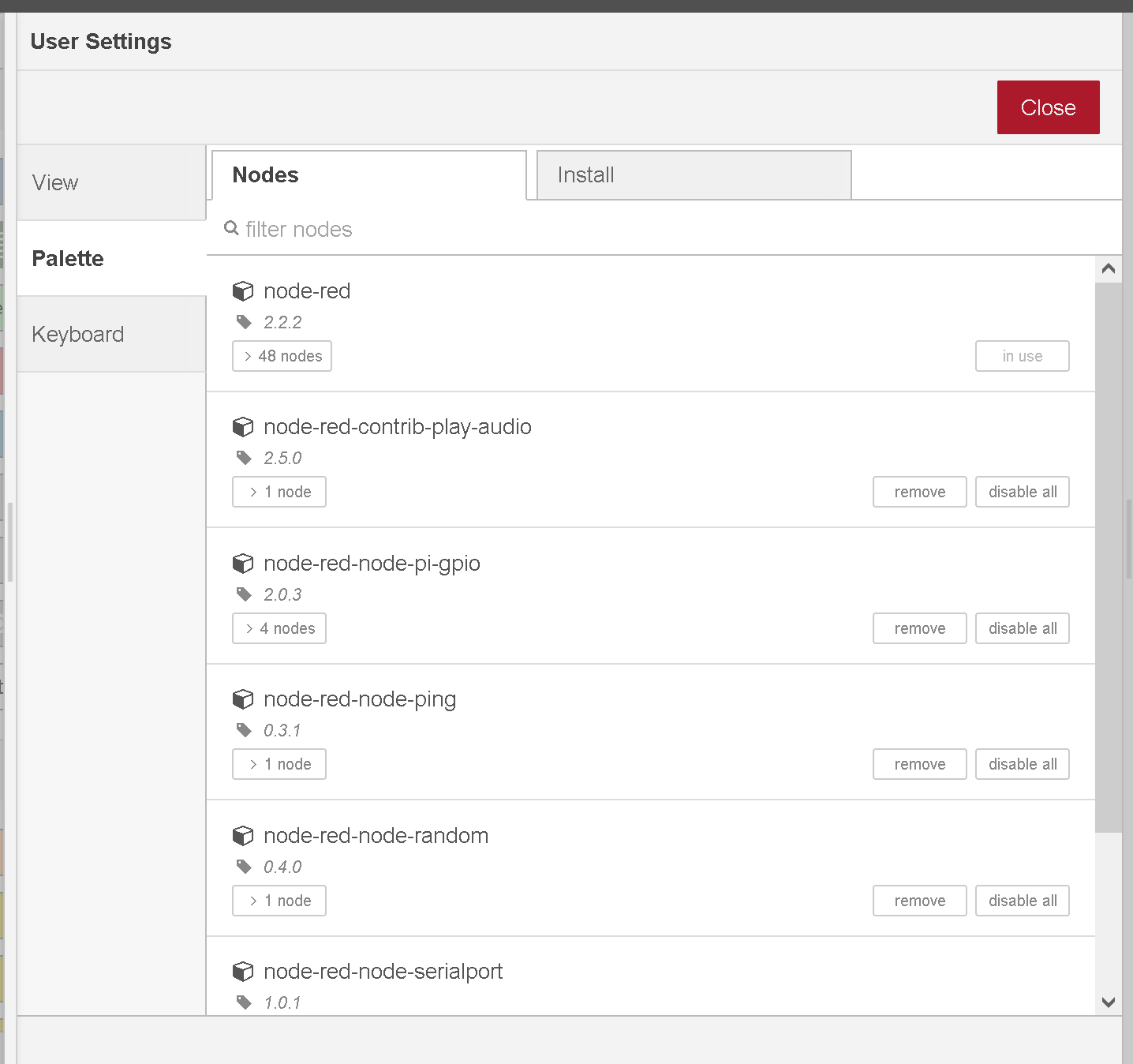Click the version number 2.2.2
Screen dimensions: 1133x1064
coord(282,322)
